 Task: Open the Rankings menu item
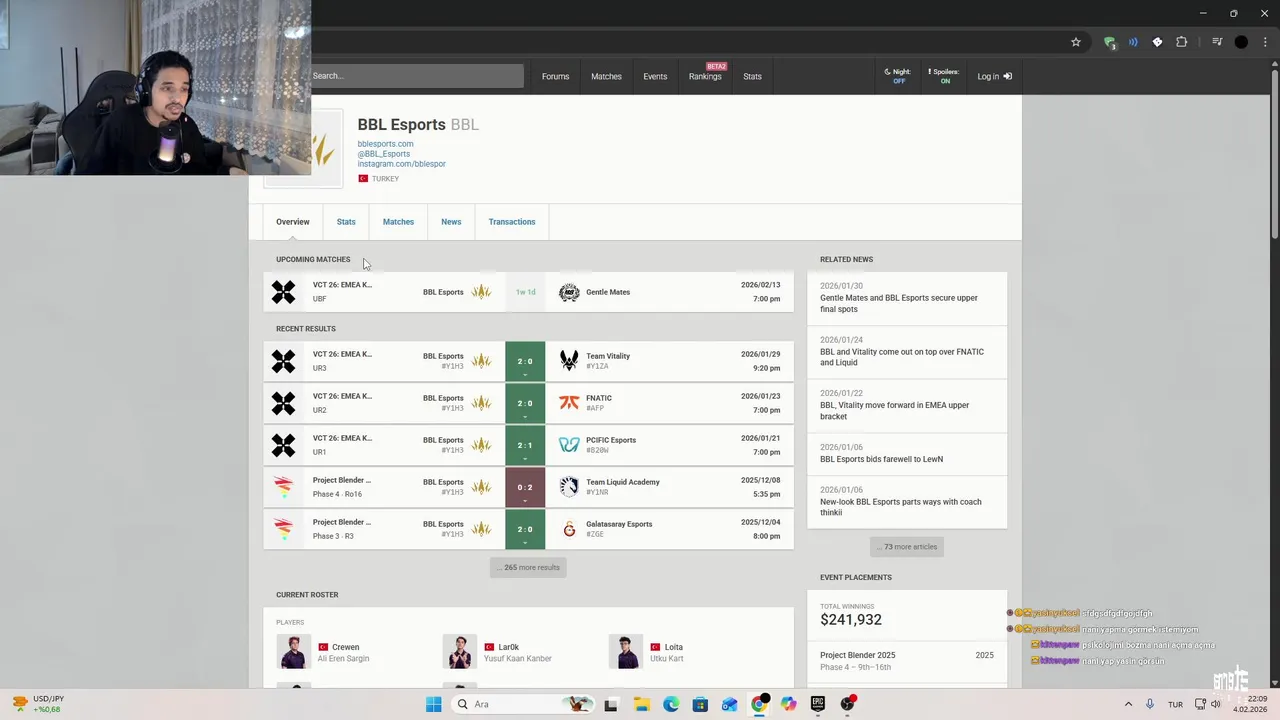[x=705, y=76]
